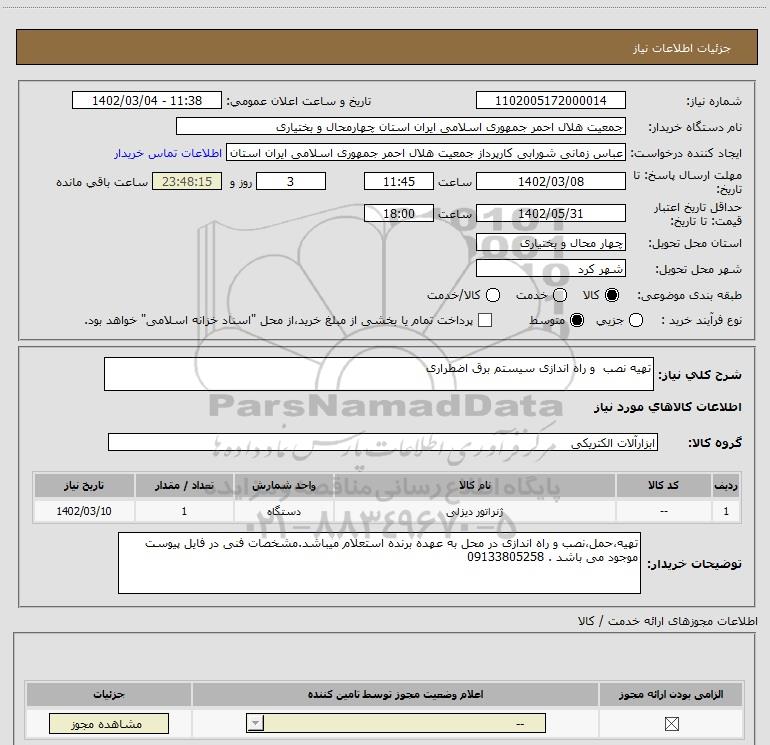Select the خدمت radio button
This screenshot has width=770, height=745.
pos(560,295)
